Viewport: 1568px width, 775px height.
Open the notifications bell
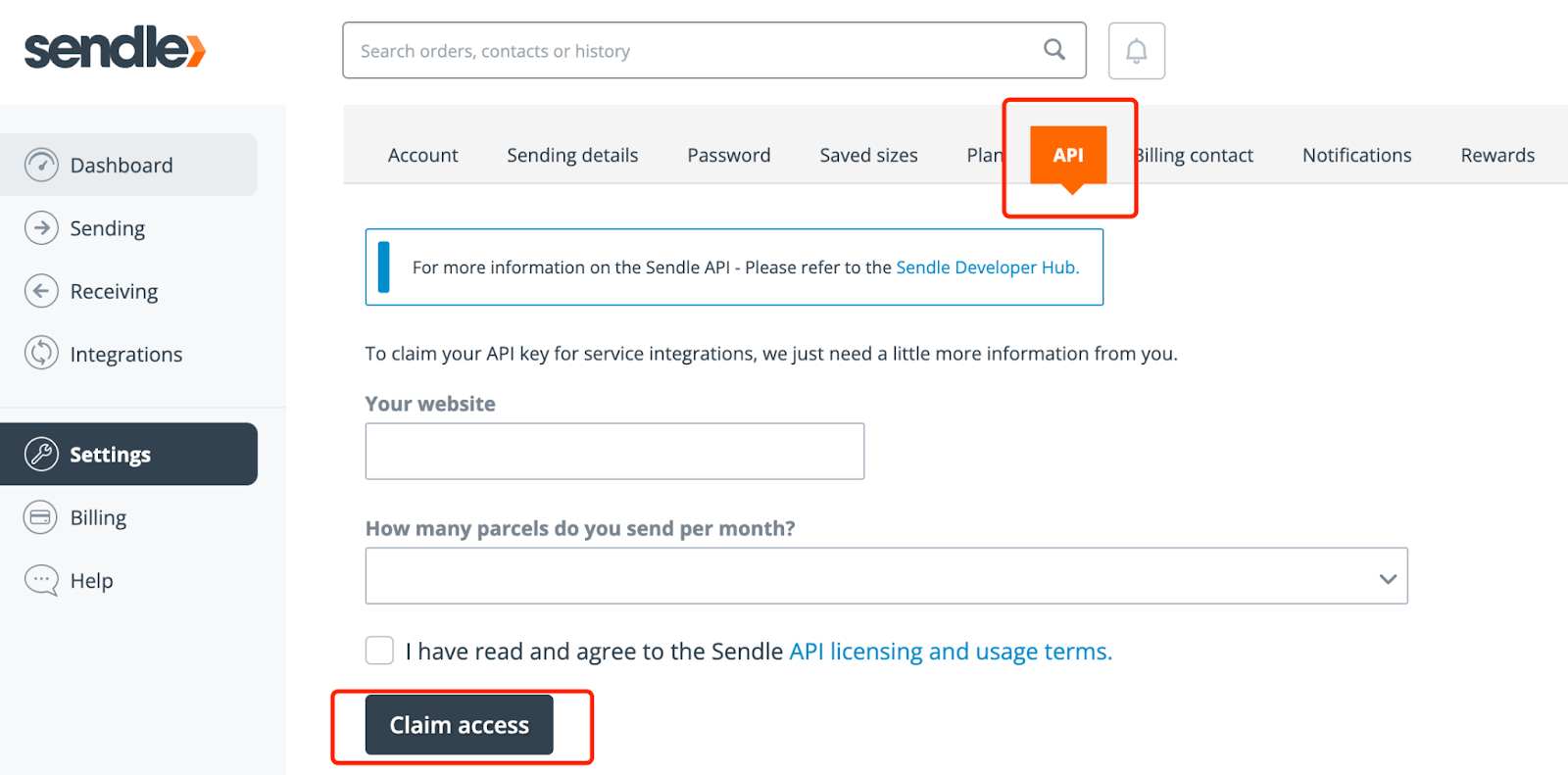1136,51
